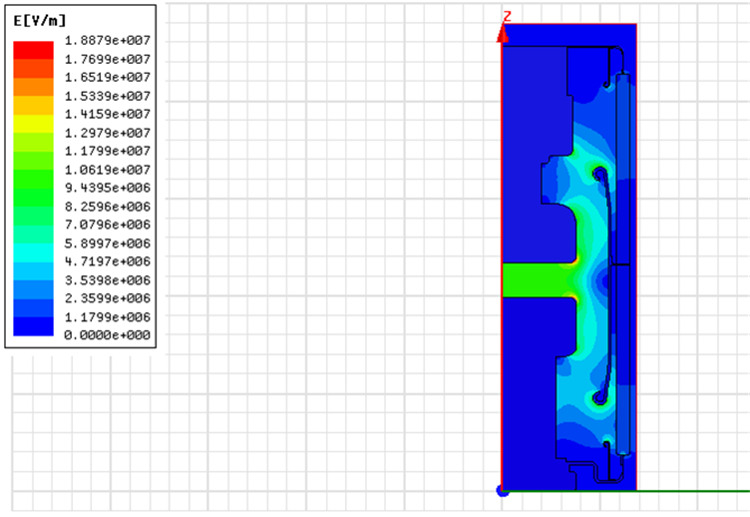The image size is (750, 517).
Task: Click the 1.8879e+007 maximum legend value
Action: 107,40
